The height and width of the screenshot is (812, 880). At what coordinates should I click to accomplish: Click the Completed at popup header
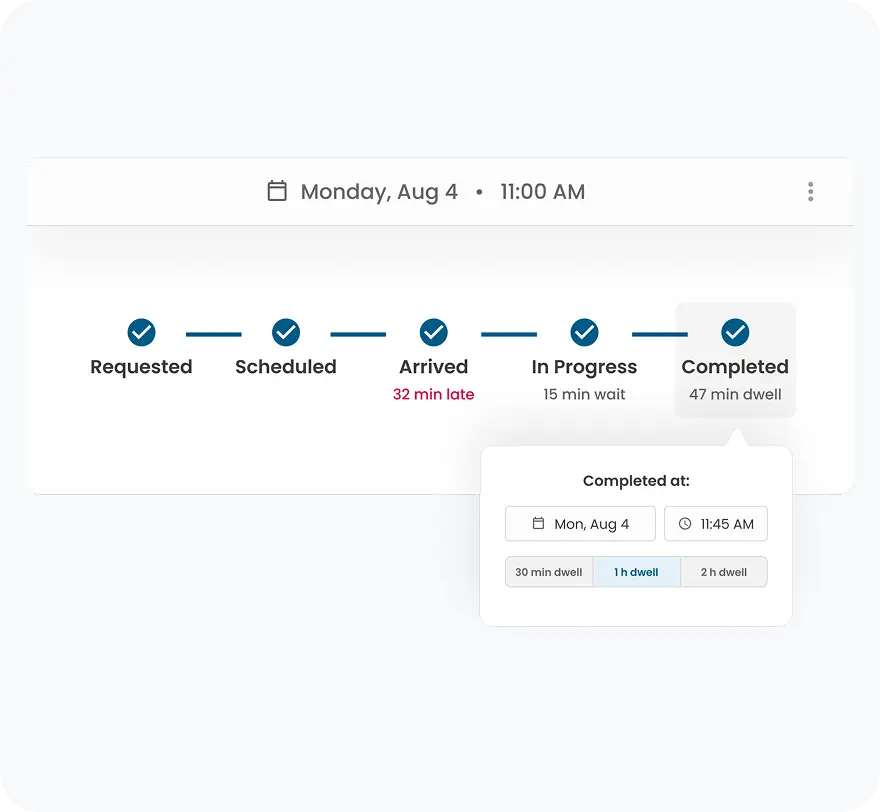(636, 481)
